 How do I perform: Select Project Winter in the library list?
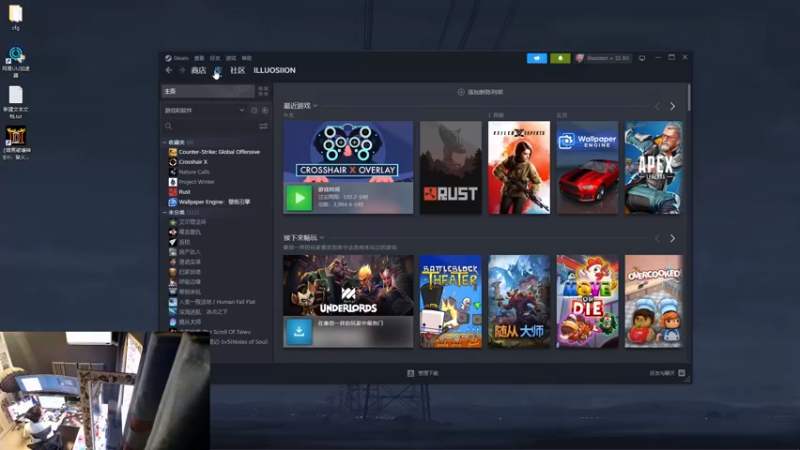click(x=192, y=182)
